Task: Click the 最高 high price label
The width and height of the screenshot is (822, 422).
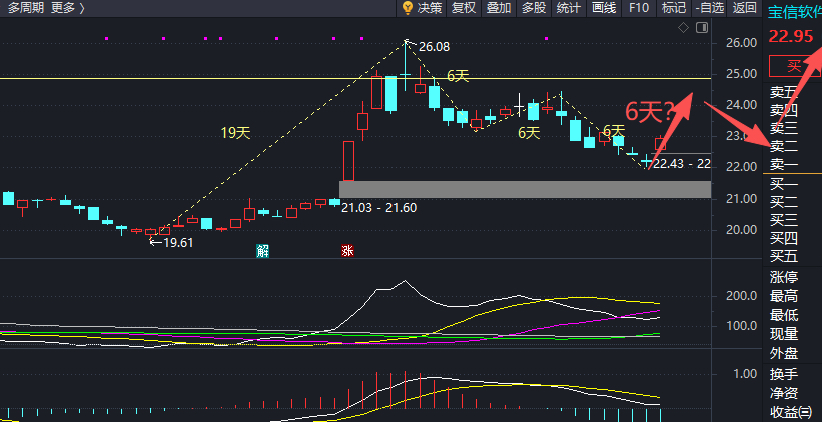Action: tap(784, 297)
